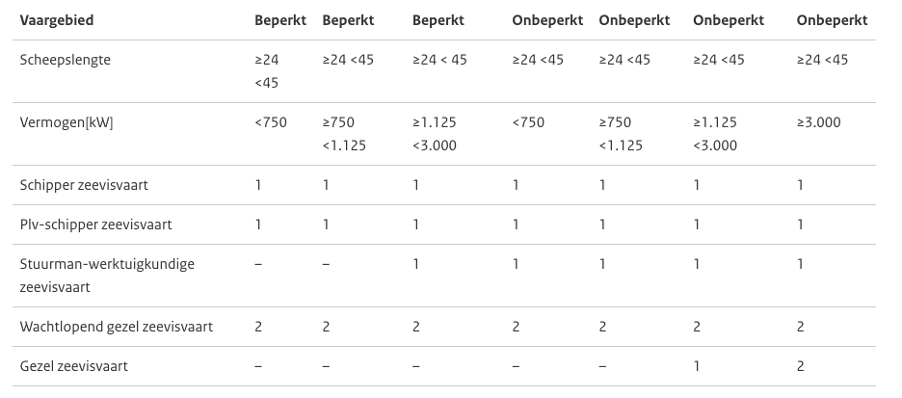Image resolution: width=902 pixels, height=398 pixels.
Task: Select the Stuurman-werktuigkundige zeevisvaart label
Action: (x=107, y=275)
